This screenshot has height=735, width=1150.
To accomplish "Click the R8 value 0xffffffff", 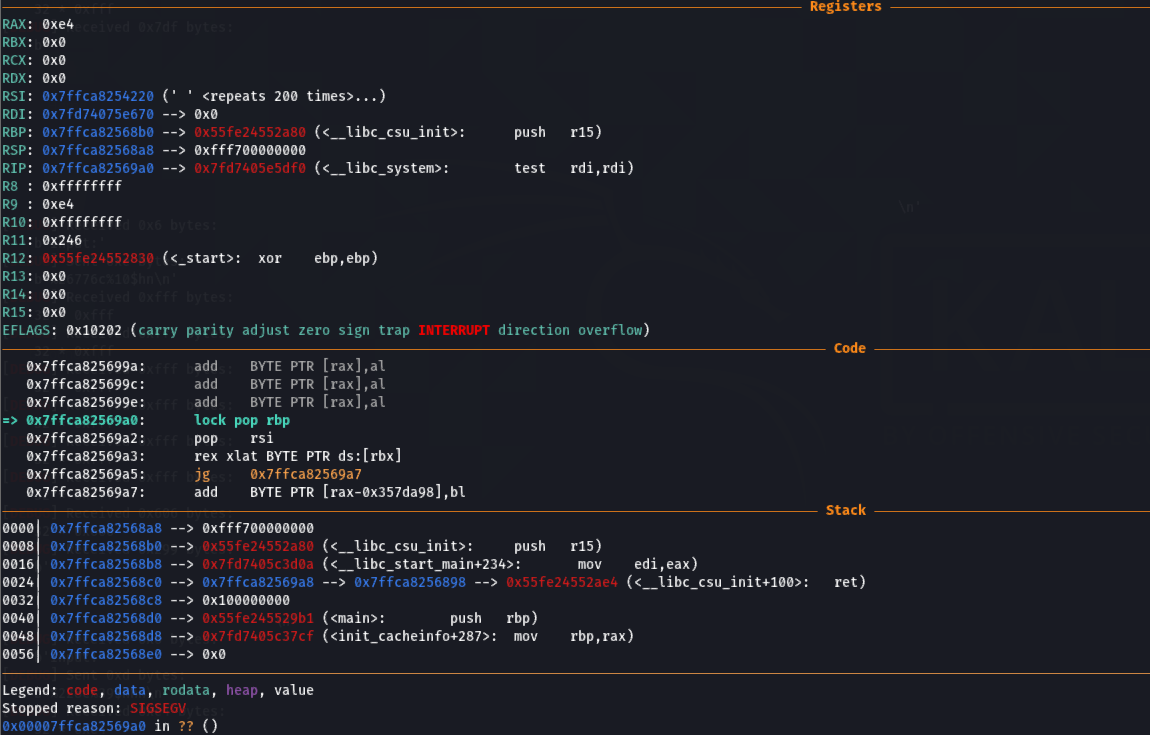I will click(x=82, y=186).
